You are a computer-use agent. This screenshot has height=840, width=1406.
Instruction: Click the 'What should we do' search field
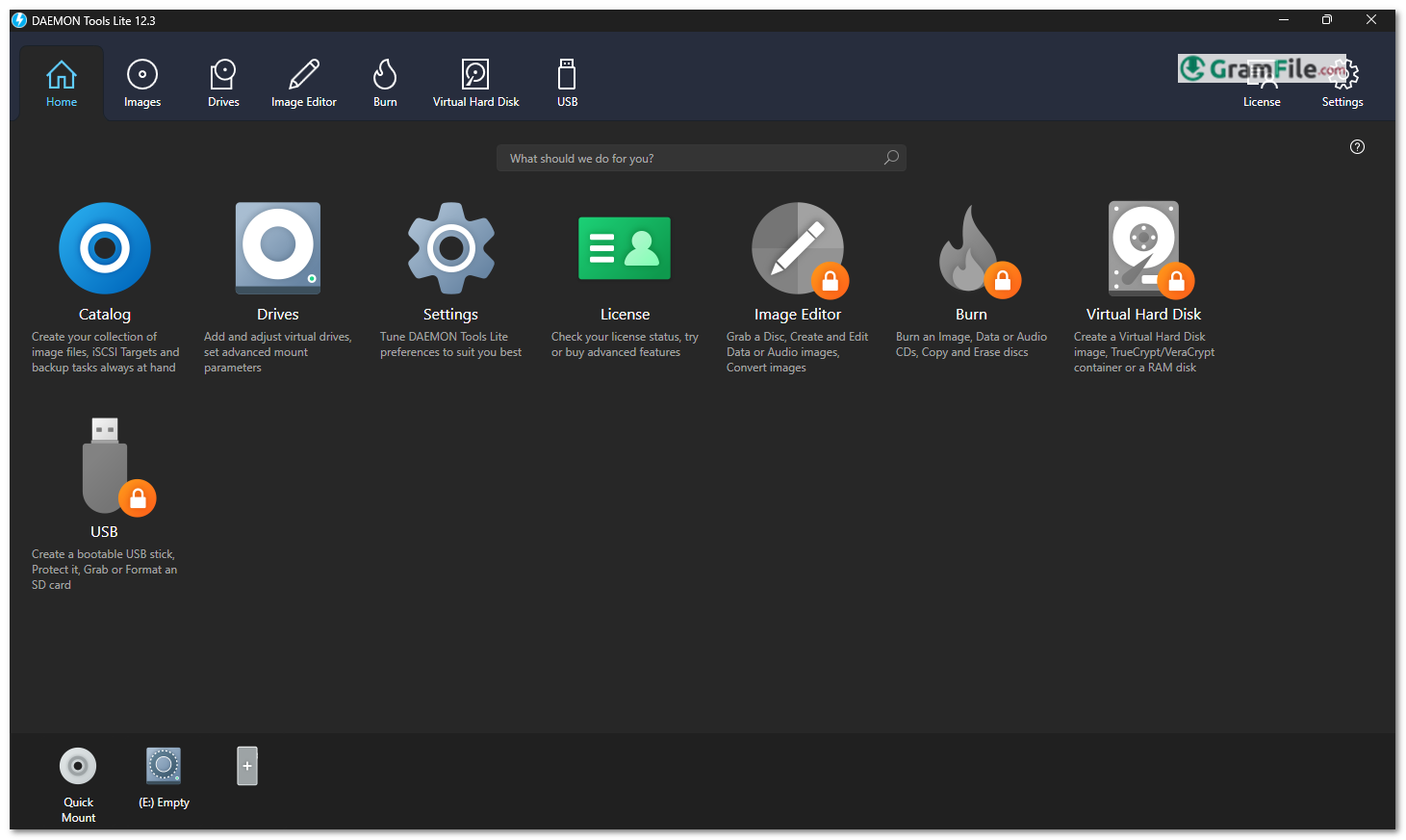(x=693, y=159)
